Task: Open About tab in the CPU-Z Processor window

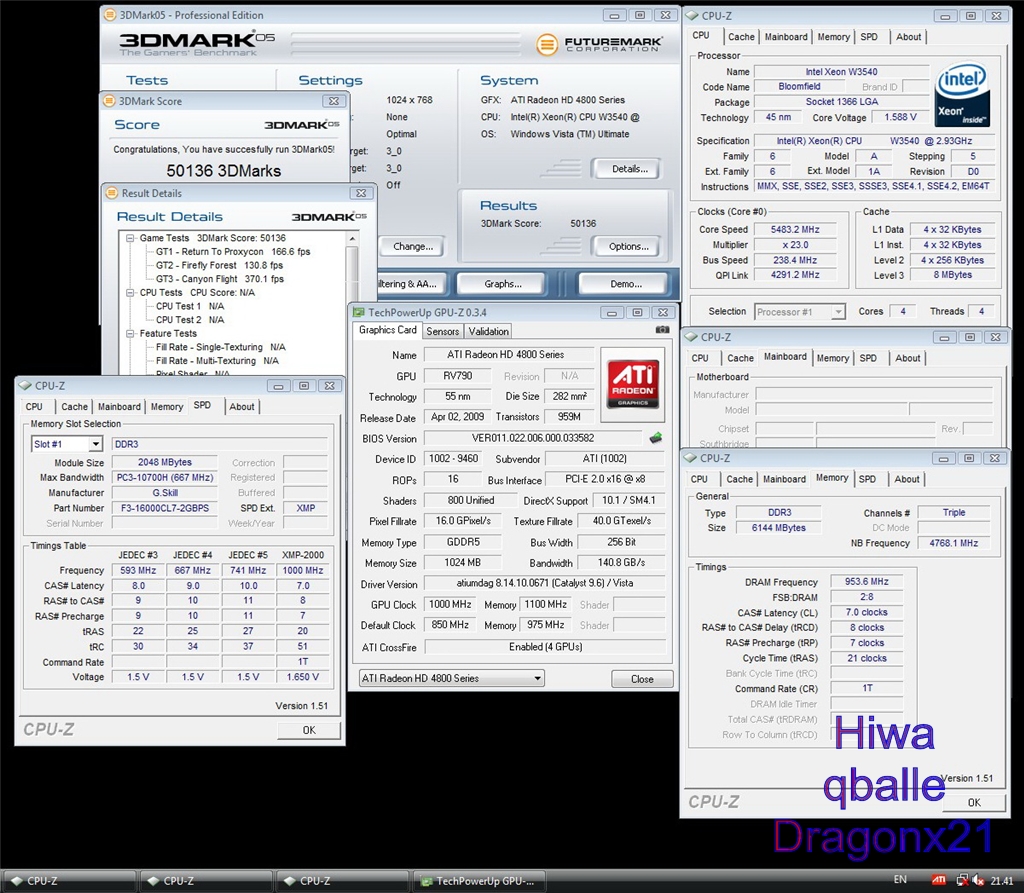Action: coord(908,37)
